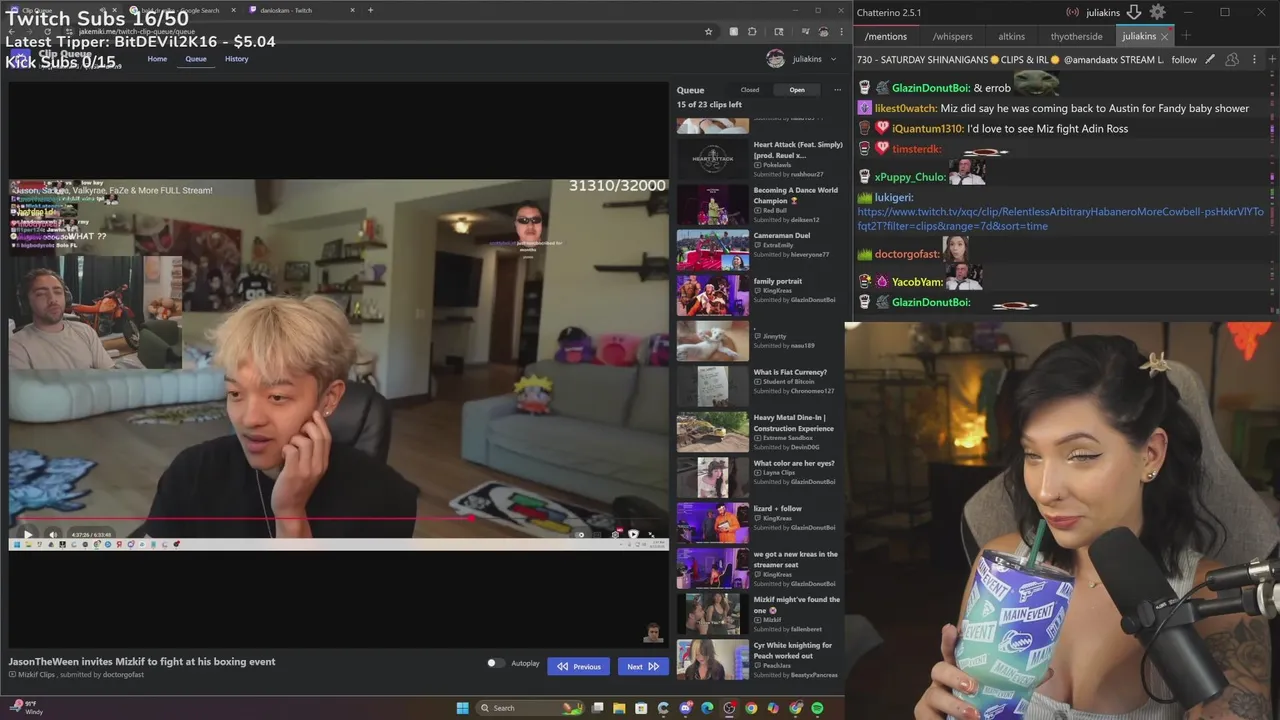
Task: Mute the clip video volume
Action: 52,534
